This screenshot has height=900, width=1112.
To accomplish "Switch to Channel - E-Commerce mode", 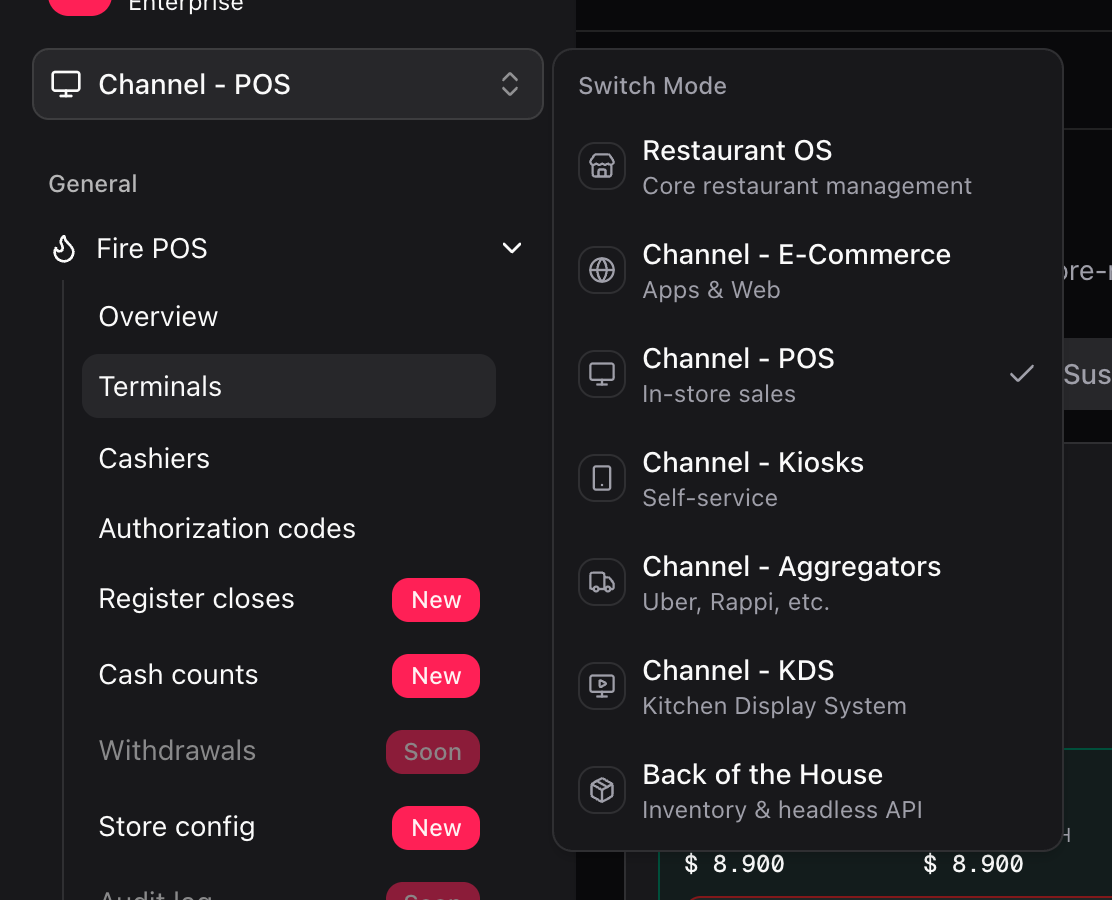I will pyautogui.click(x=808, y=271).
